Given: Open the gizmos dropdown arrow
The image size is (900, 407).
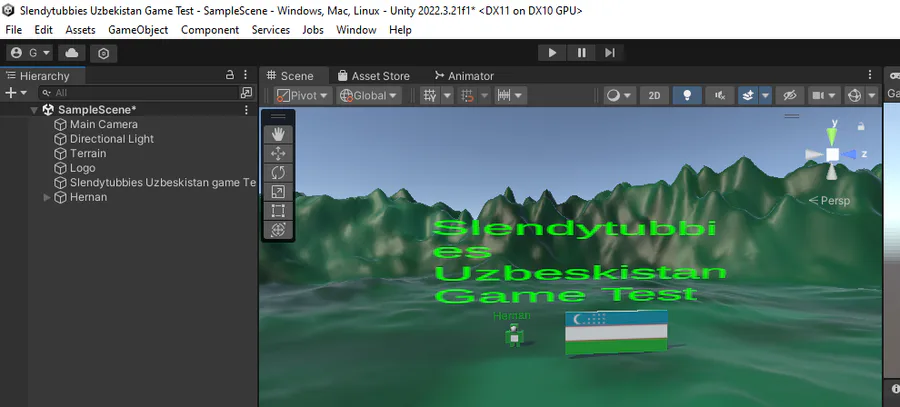Looking at the screenshot, I should tap(872, 95).
